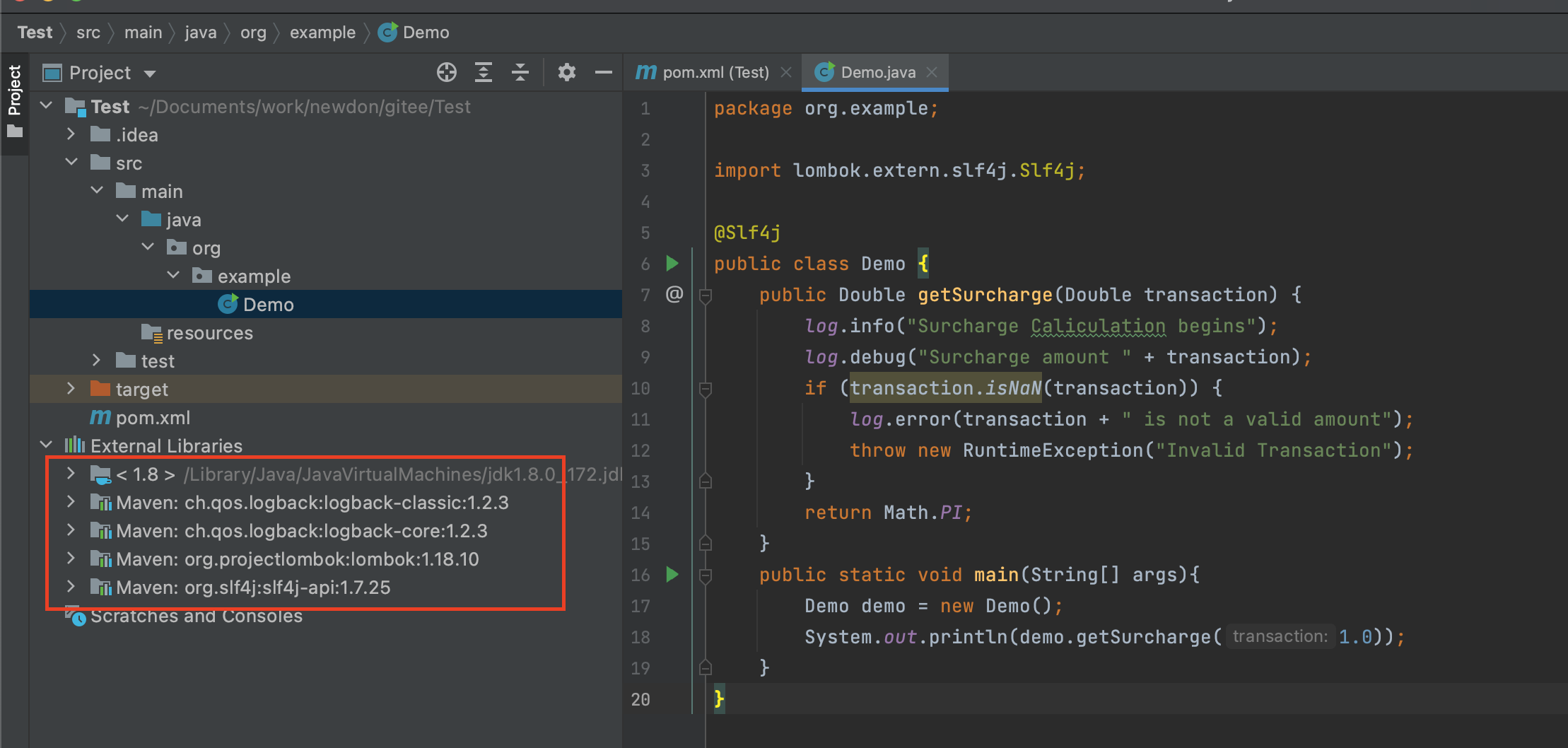Click the Test breadcrumb
The width and height of the screenshot is (1568, 748).
point(35,33)
